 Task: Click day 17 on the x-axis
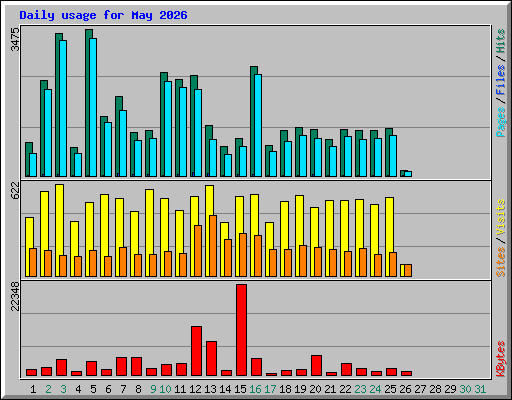270,389
